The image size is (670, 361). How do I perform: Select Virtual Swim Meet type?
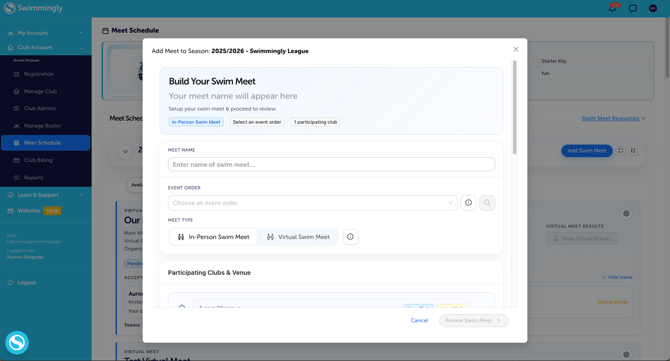click(298, 237)
